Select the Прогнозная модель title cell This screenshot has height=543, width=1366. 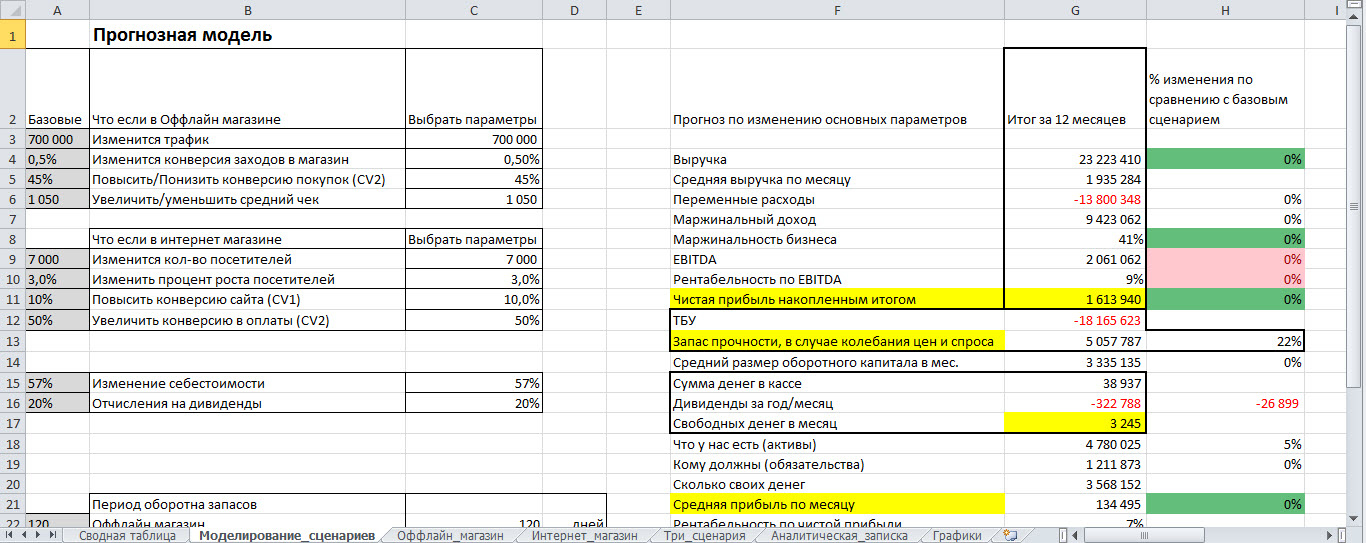[247, 35]
